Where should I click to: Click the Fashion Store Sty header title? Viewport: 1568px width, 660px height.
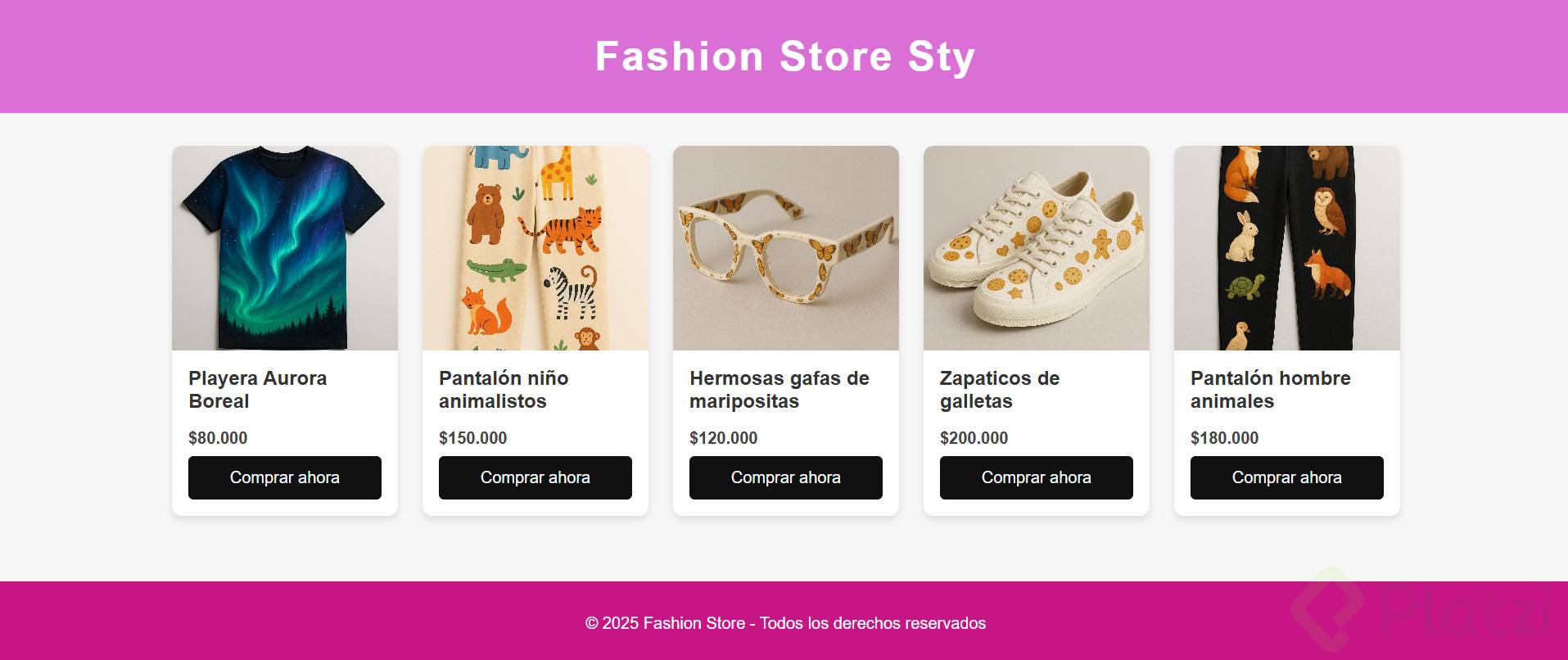[785, 57]
